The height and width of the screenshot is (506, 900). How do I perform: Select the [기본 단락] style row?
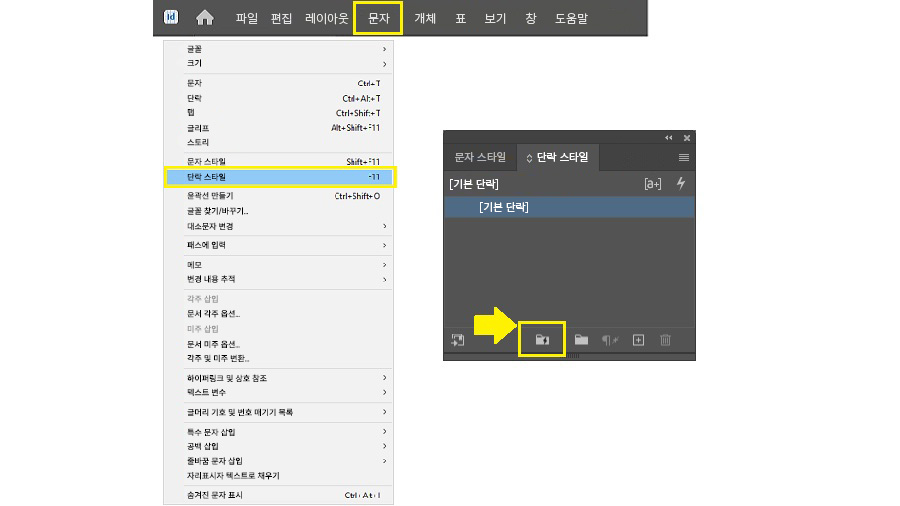pos(569,207)
